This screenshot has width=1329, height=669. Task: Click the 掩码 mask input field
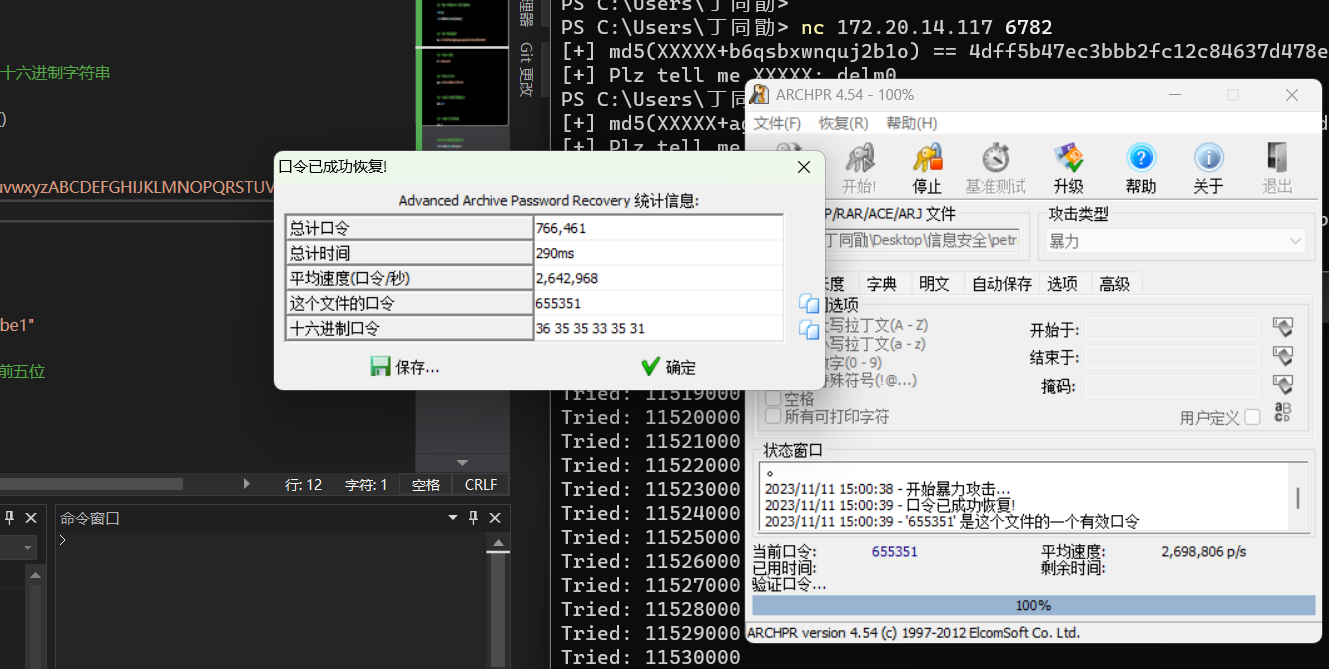point(1172,386)
